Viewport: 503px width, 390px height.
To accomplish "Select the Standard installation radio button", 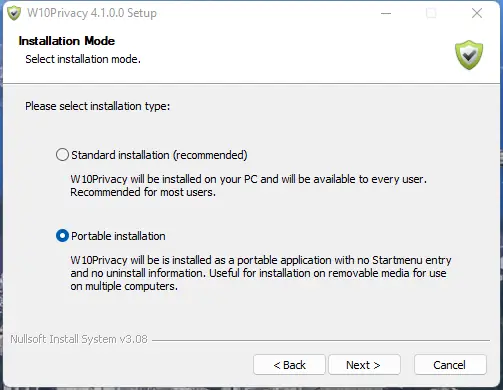I will coord(62,155).
